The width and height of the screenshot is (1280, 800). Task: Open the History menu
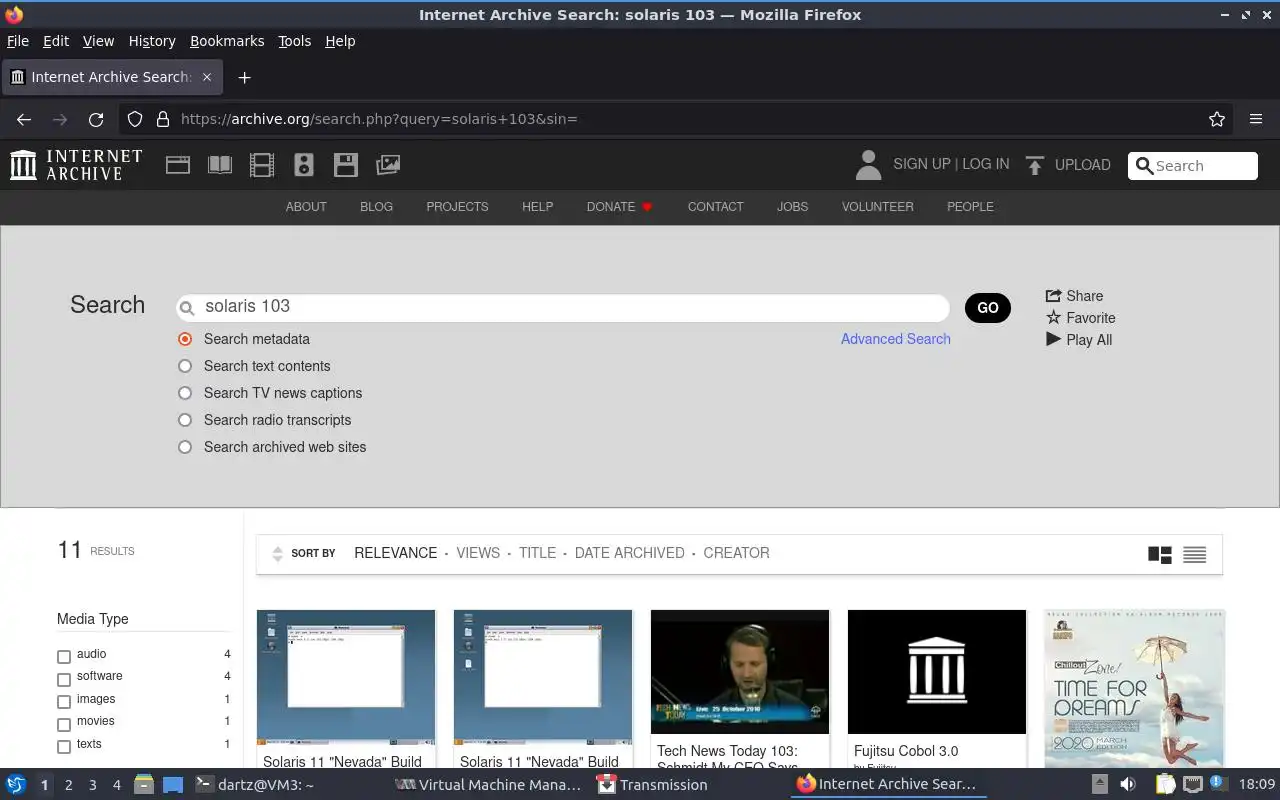[152, 41]
